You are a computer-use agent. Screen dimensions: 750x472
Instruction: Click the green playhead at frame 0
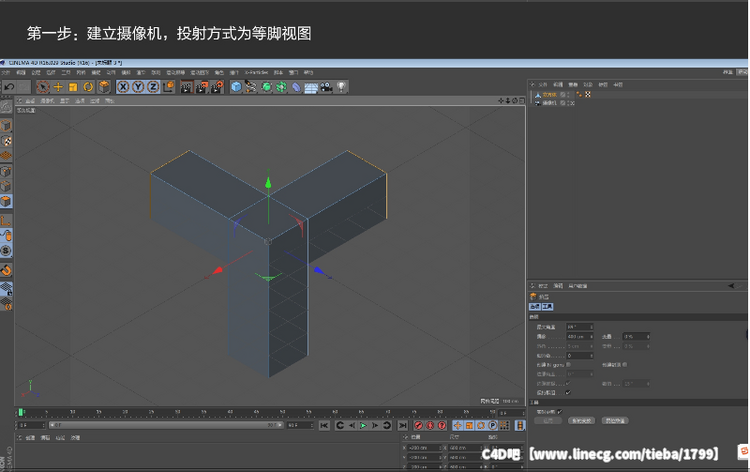(21, 412)
